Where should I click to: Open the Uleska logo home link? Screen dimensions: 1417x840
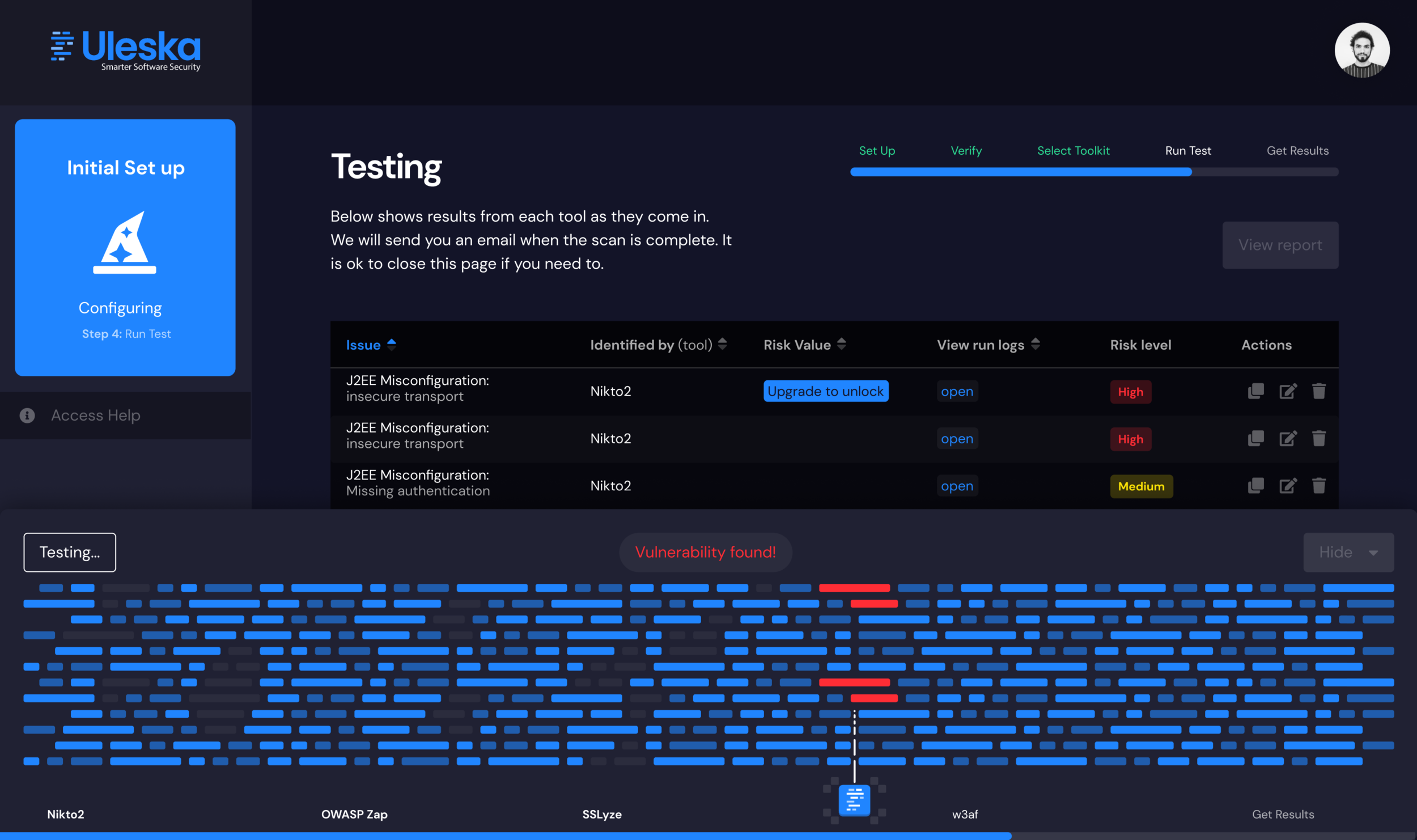coord(125,50)
